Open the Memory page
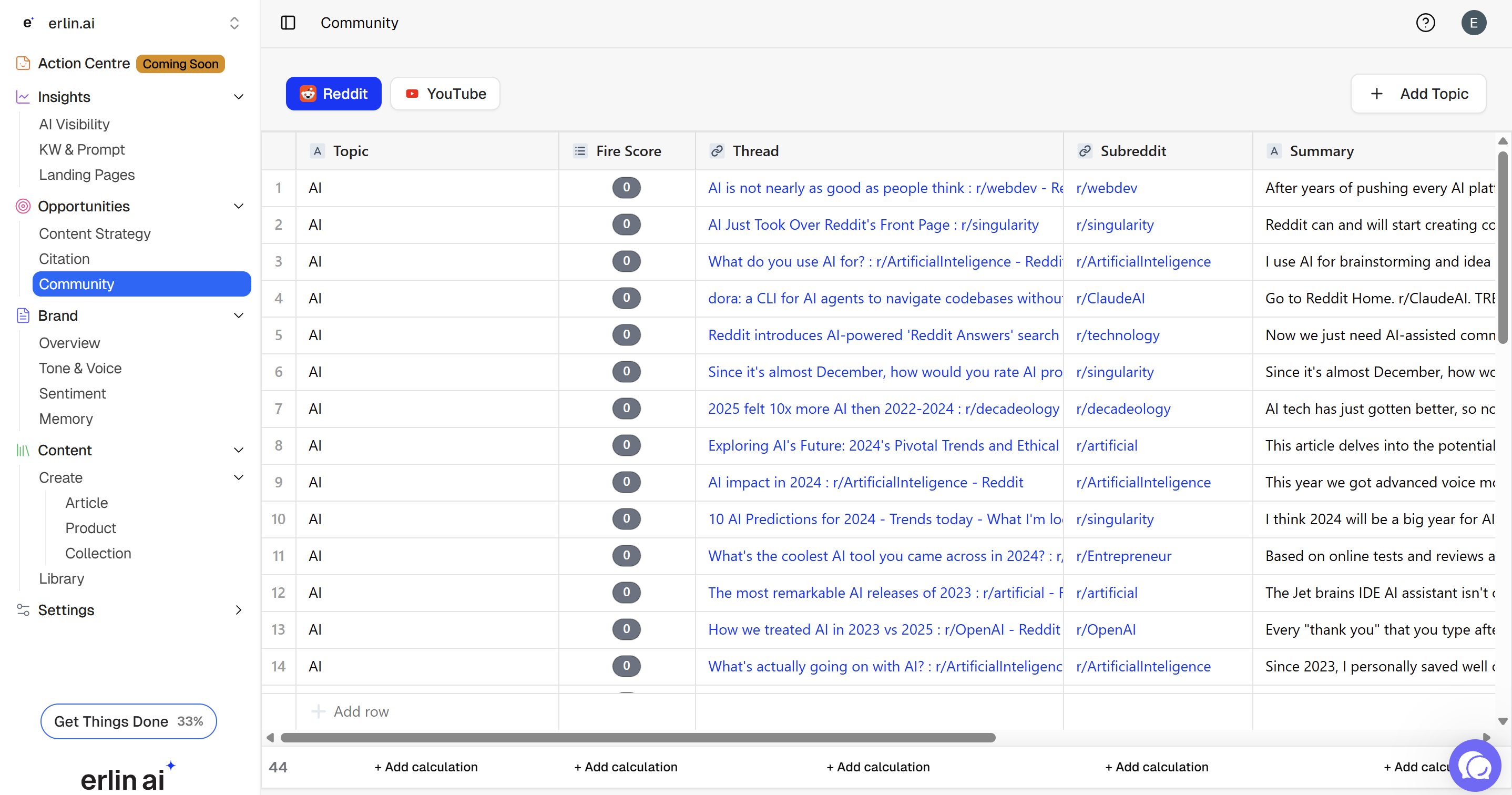The height and width of the screenshot is (795, 1512). point(66,419)
